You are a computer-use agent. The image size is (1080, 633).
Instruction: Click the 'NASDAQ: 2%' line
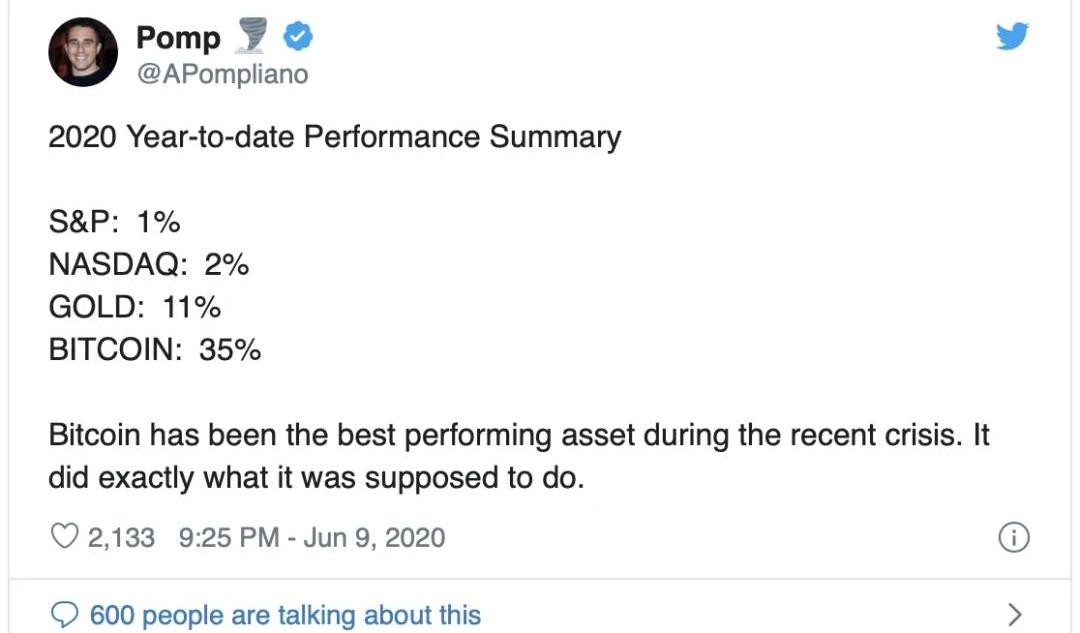pyautogui.click(x=149, y=264)
